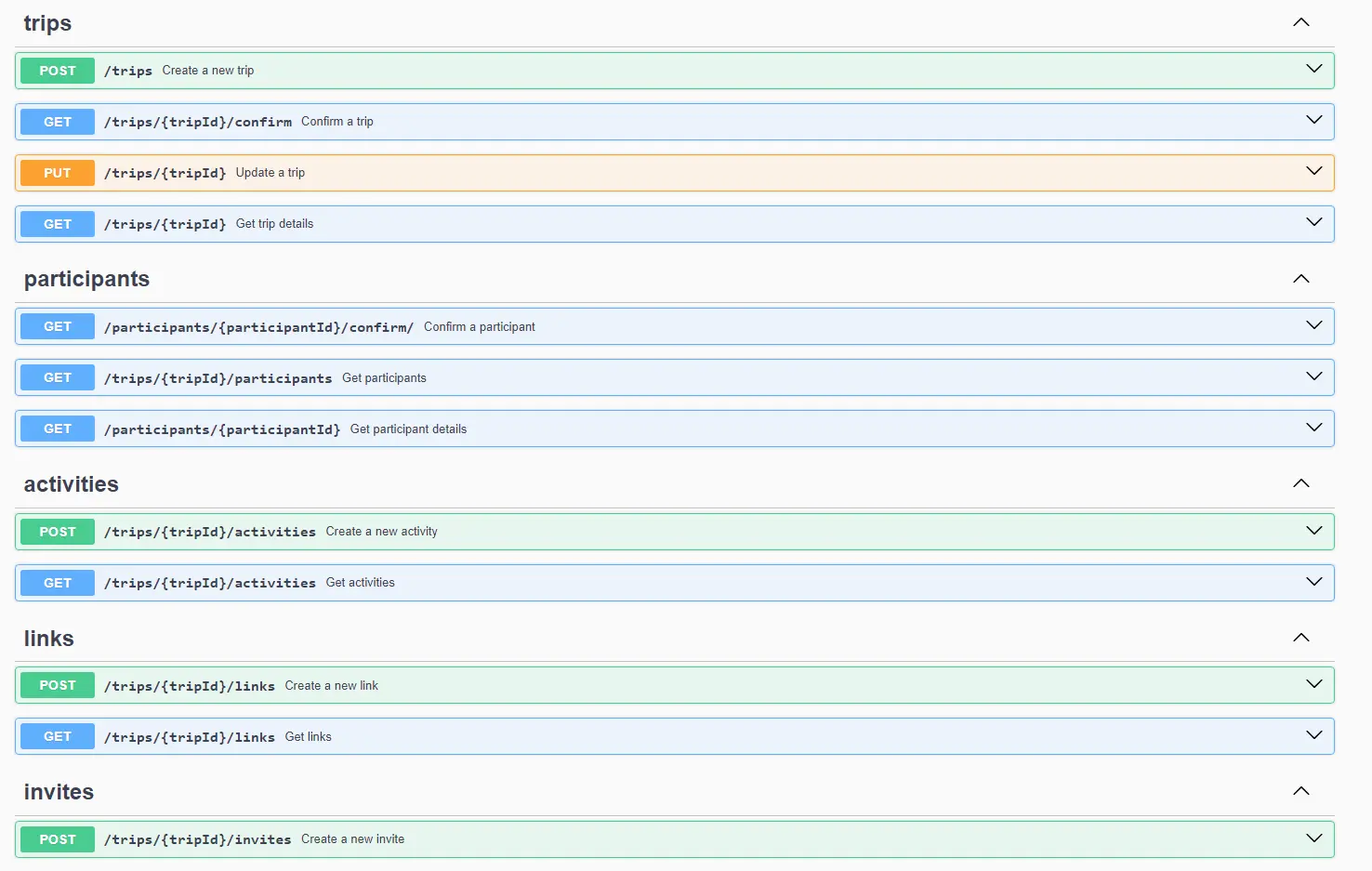
Task: Expand the Update a trip endpoint arrow
Action: pyautogui.click(x=1314, y=171)
